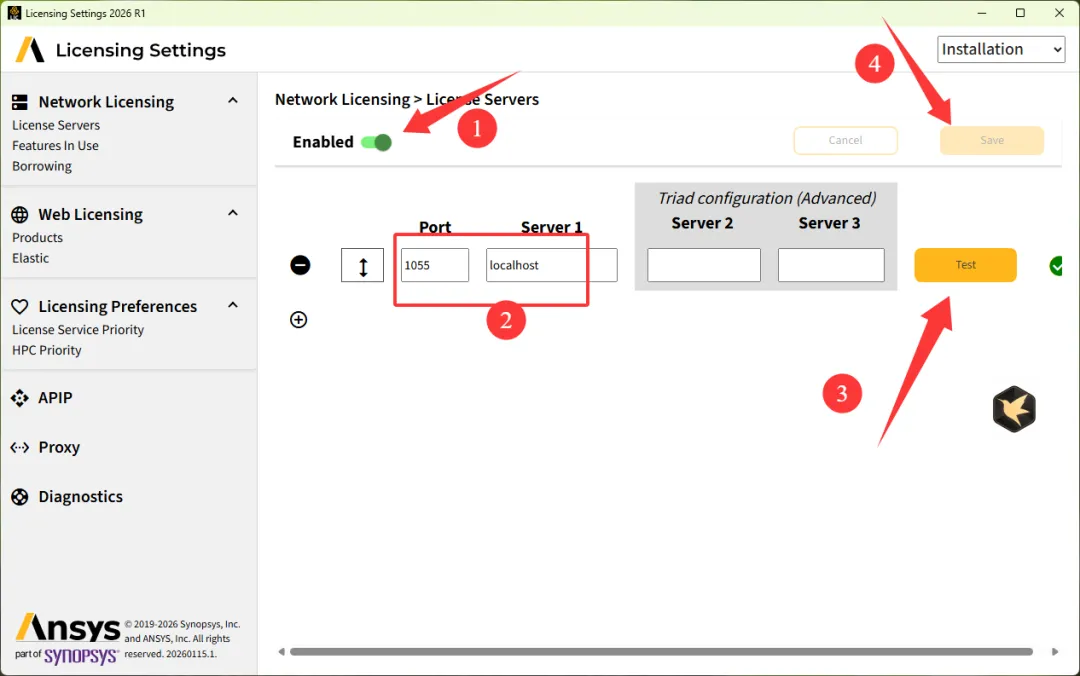Click the horizontal scrollbar thumb

point(661,651)
